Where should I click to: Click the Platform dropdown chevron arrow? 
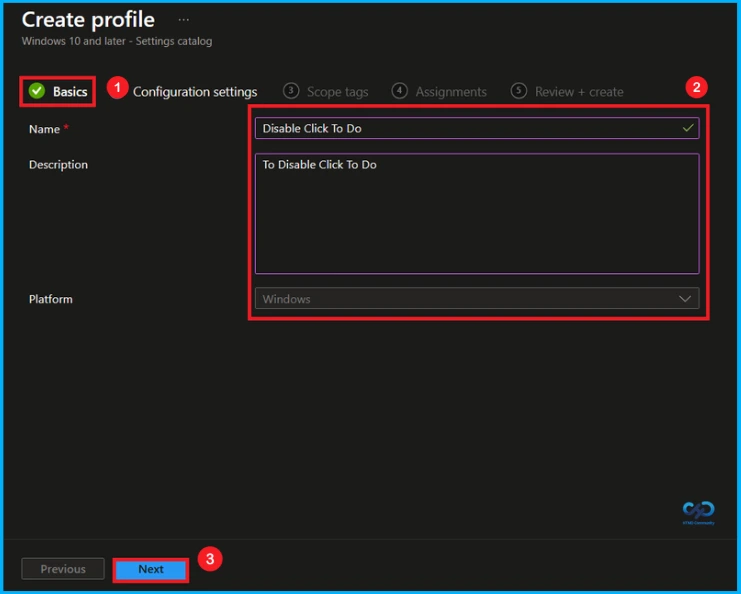coord(685,299)
